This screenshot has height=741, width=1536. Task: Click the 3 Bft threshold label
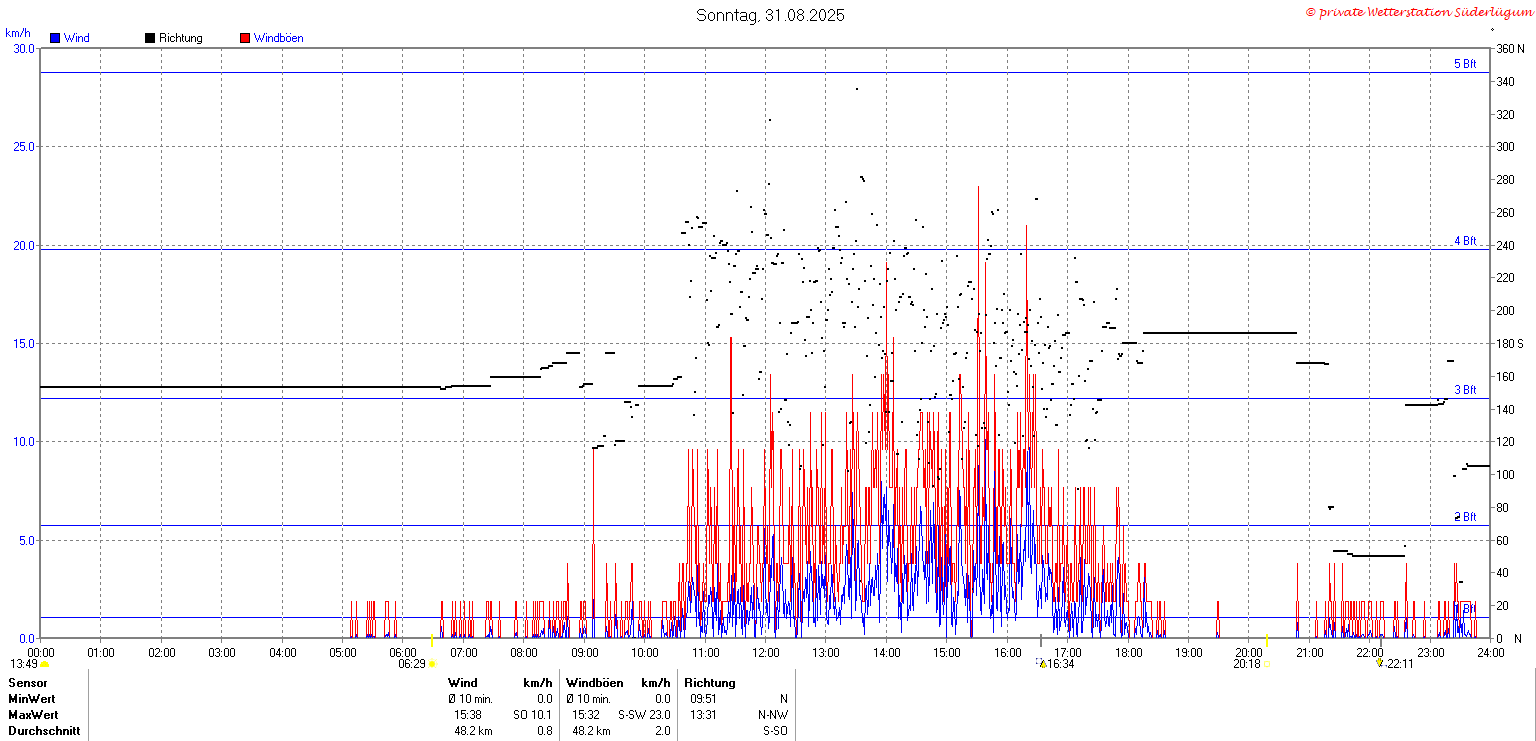(x=1465, y=390)
